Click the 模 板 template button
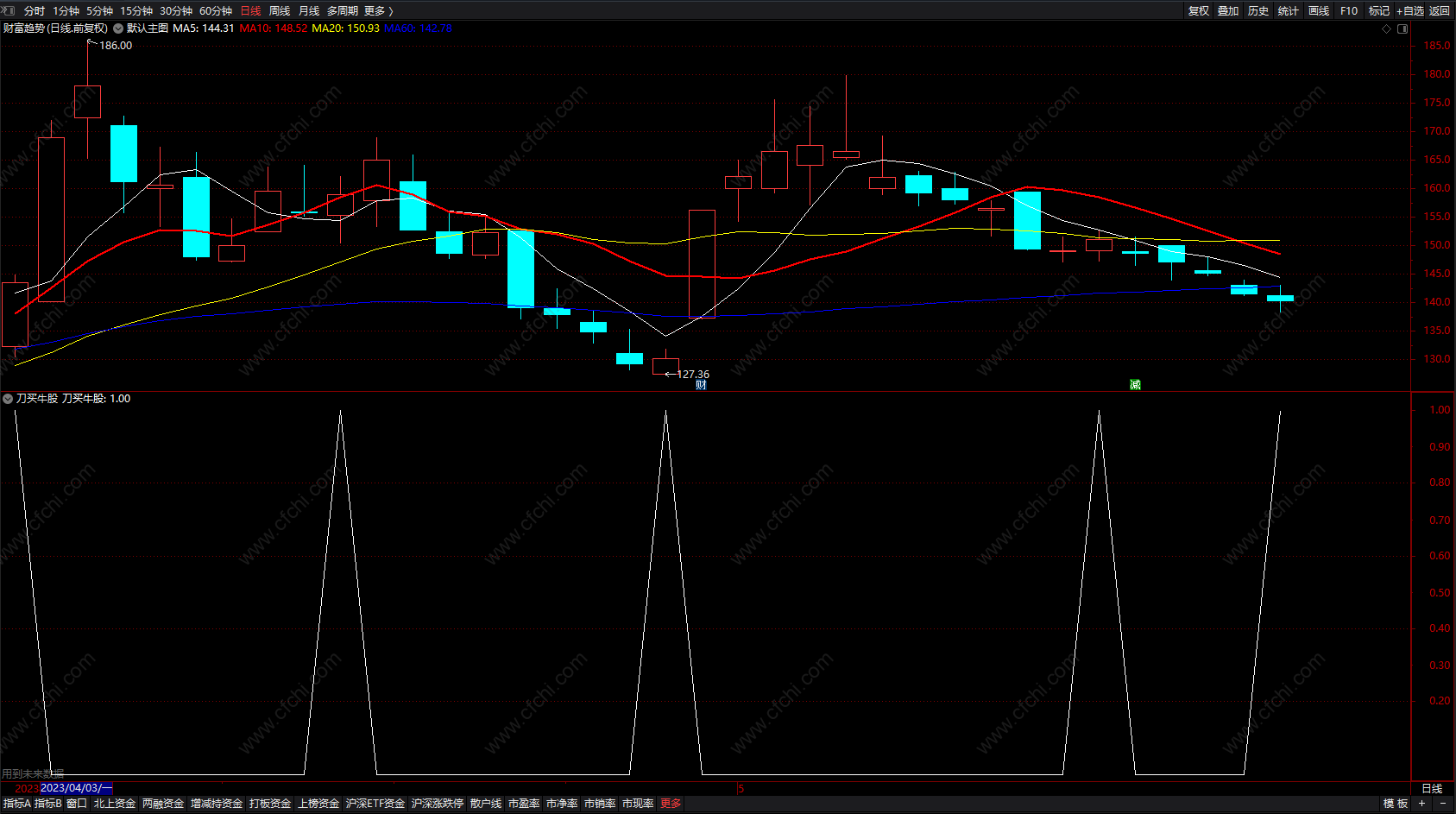 (x=1396, y=804)
